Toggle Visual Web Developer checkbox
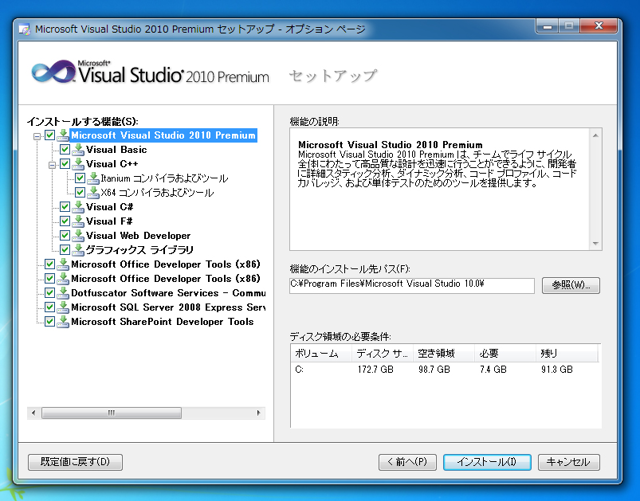Screen dimensions: 640x501 click(65, 235)
